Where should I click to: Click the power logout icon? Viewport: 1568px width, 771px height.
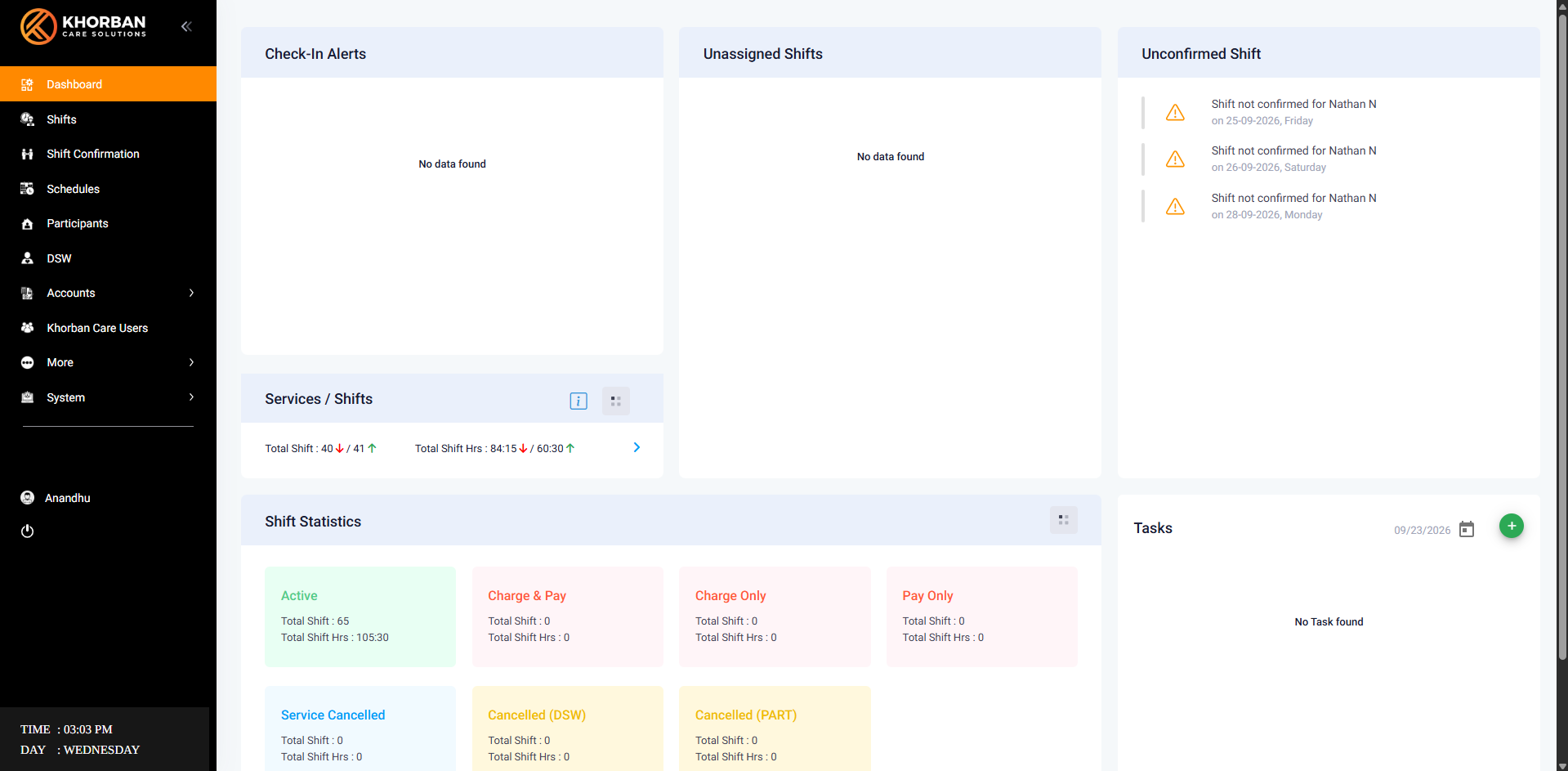point(27,531)
